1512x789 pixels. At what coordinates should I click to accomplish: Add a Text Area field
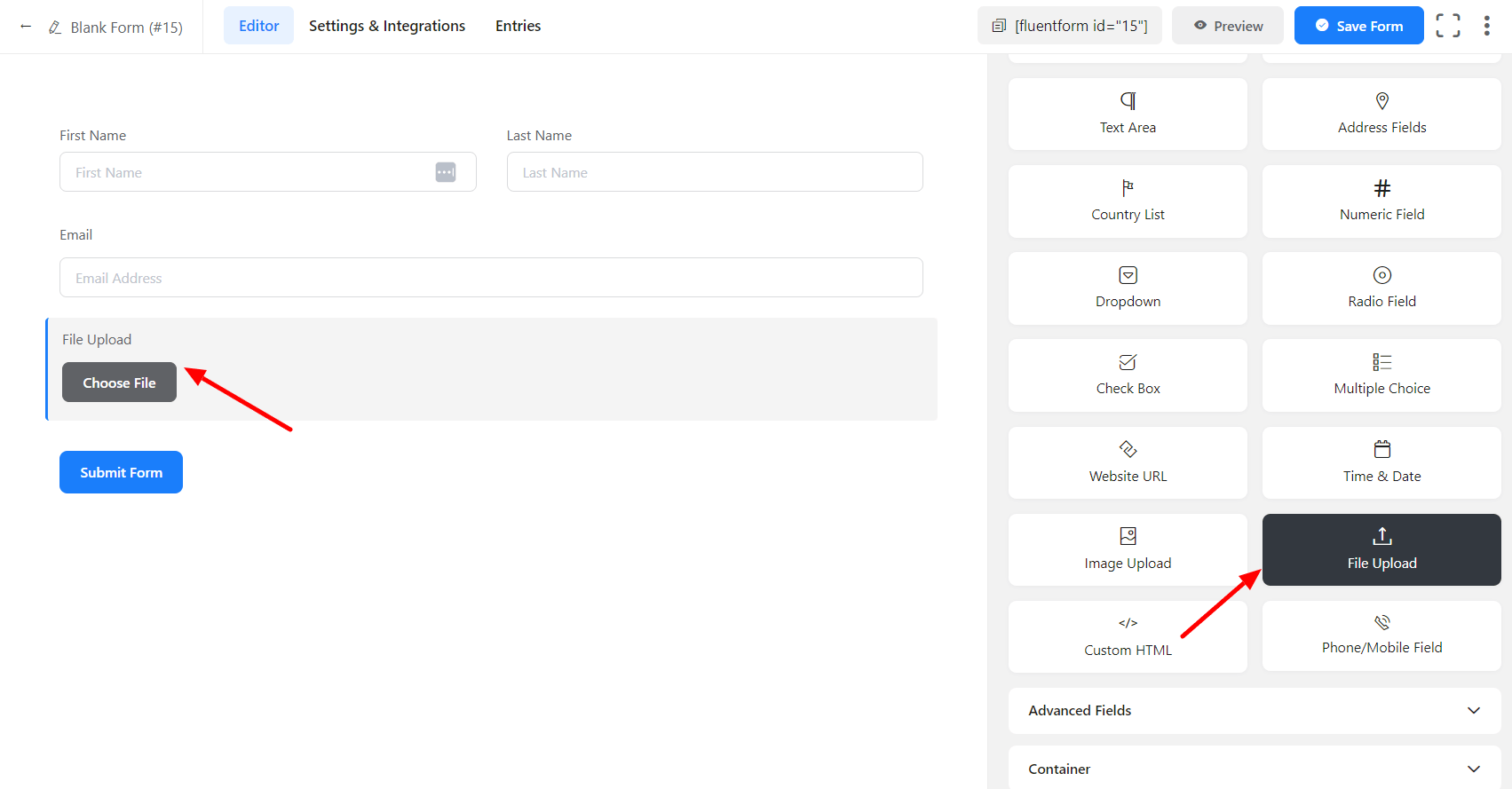pyautogui.click(x=1128, y=114)
